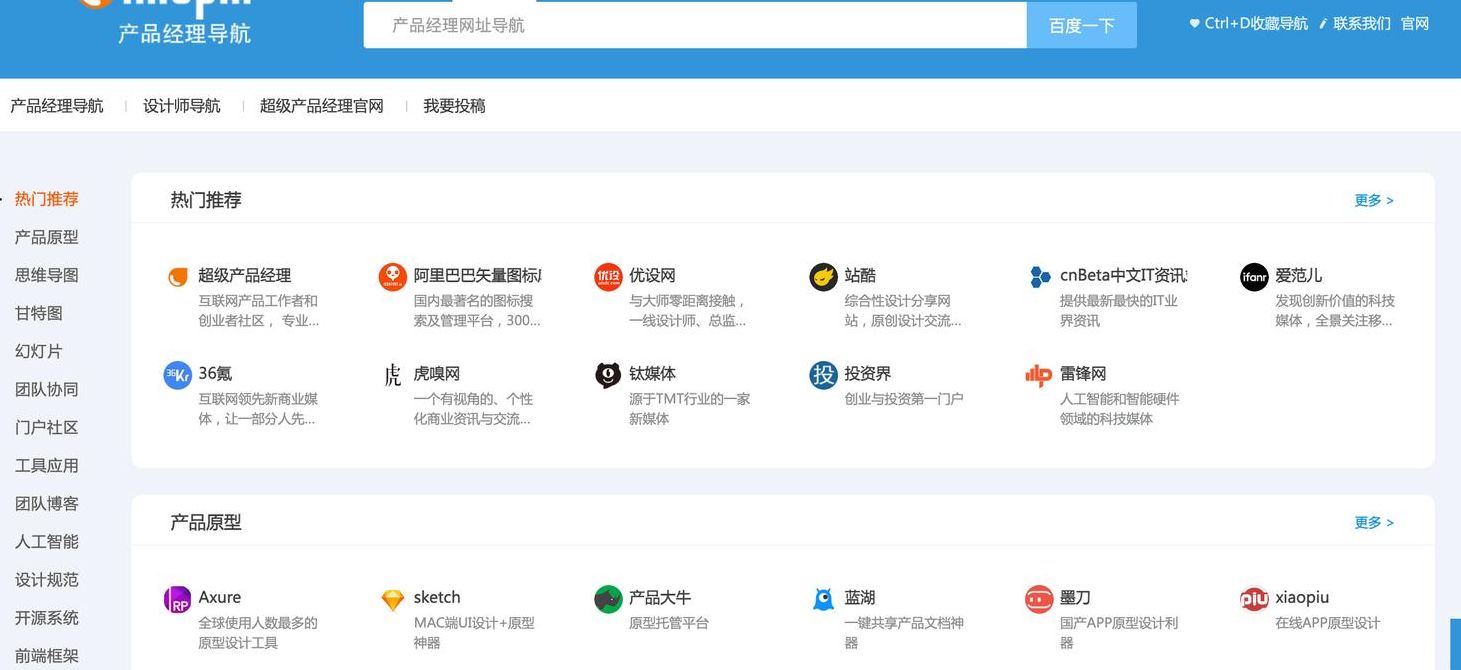Click the 36氪 blue round icon

(x=177, y=375)
